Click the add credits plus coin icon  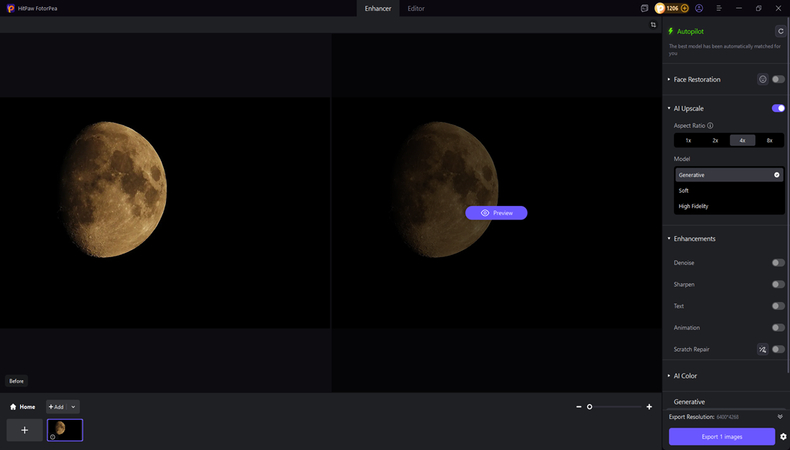684,8
